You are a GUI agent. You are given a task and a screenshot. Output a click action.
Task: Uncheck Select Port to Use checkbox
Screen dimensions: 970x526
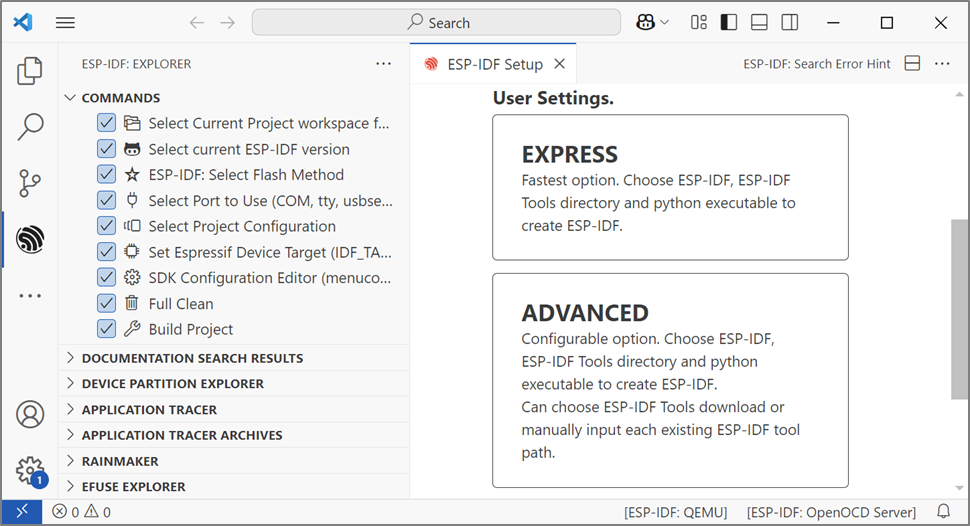106,200
